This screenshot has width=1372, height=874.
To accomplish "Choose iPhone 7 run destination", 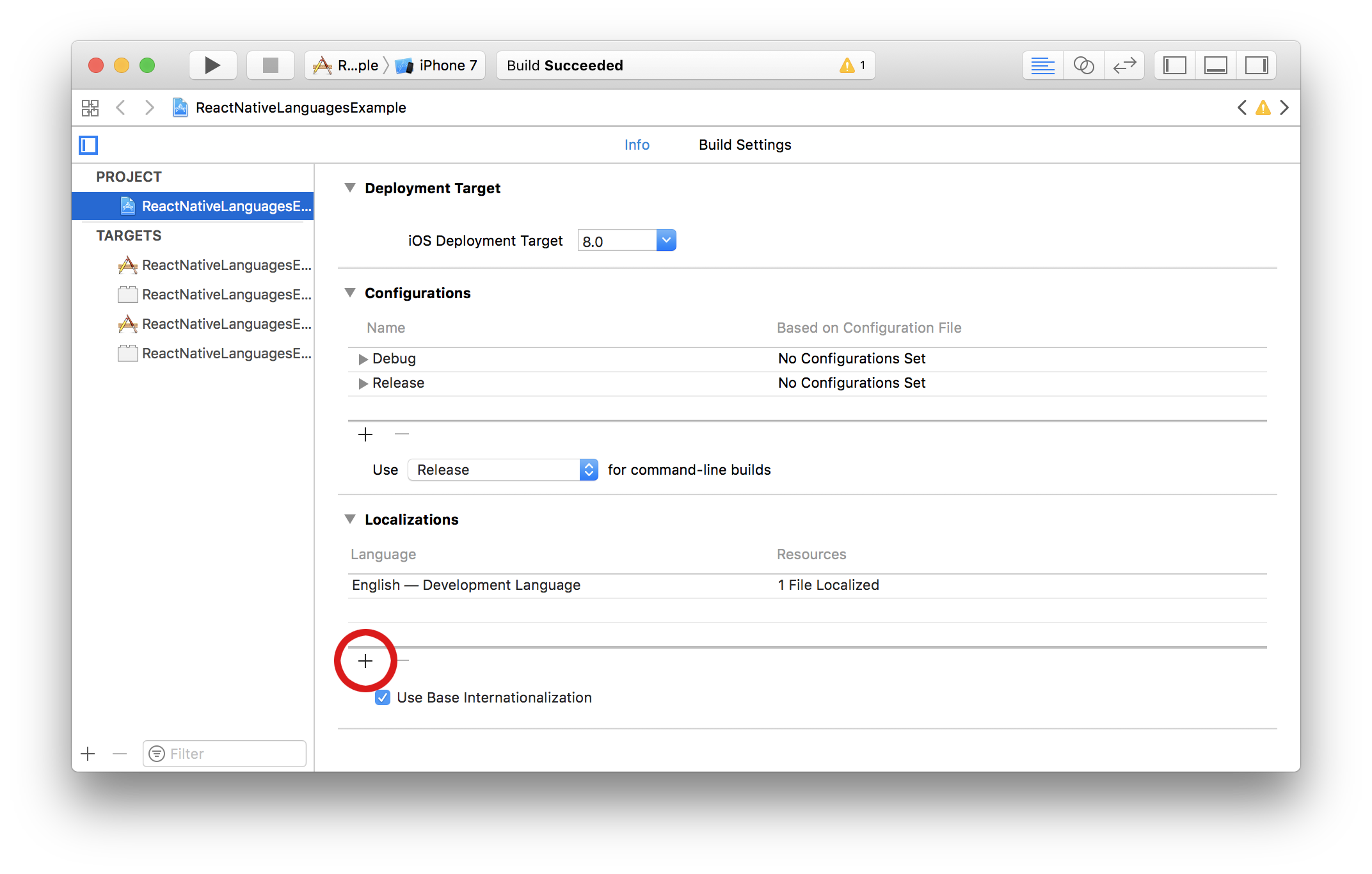I will [442, 65].
